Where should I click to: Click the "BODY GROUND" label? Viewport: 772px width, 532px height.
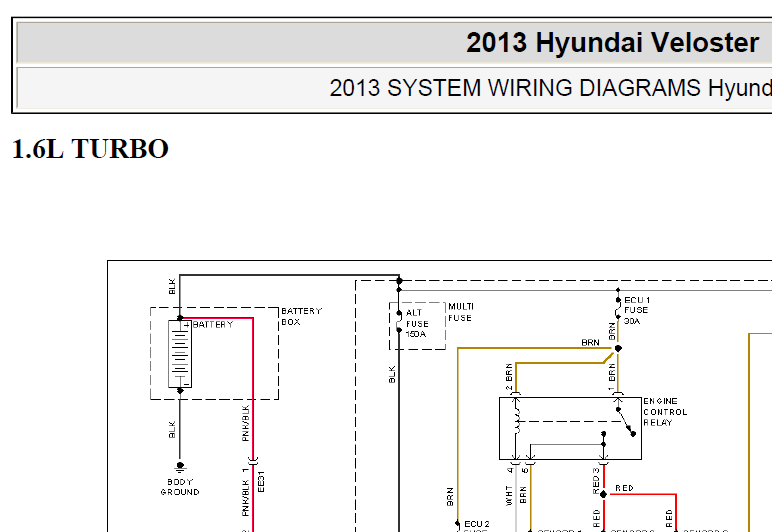[180, 487]
